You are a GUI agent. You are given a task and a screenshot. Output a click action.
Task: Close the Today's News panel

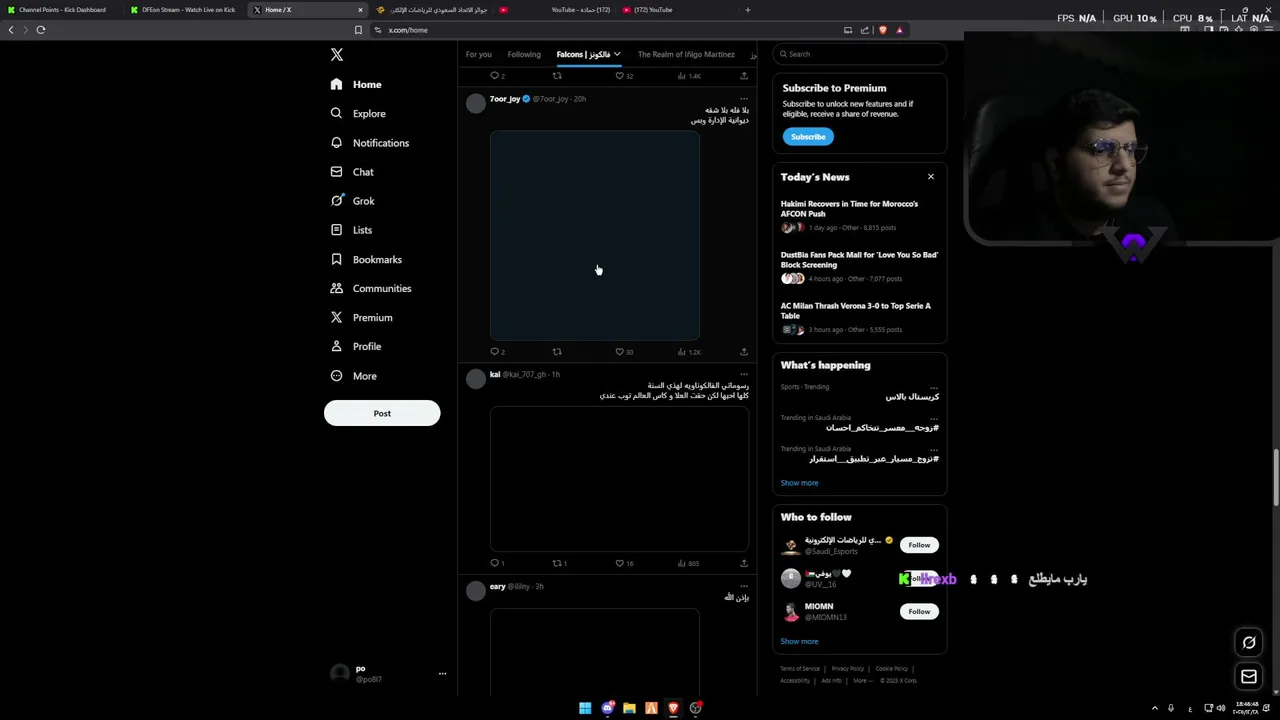coord(930,177)
